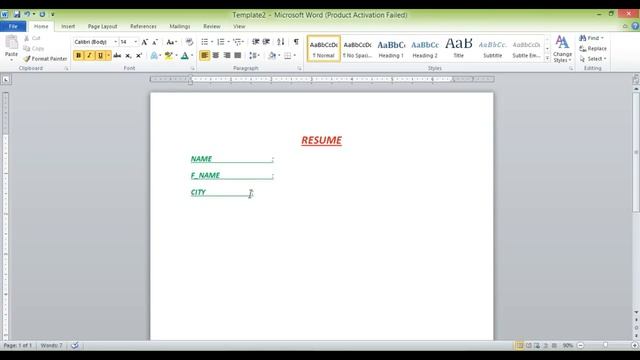Click the Increase Indent icon
Screen dimensions: 640x360
(x=266, y=42)
